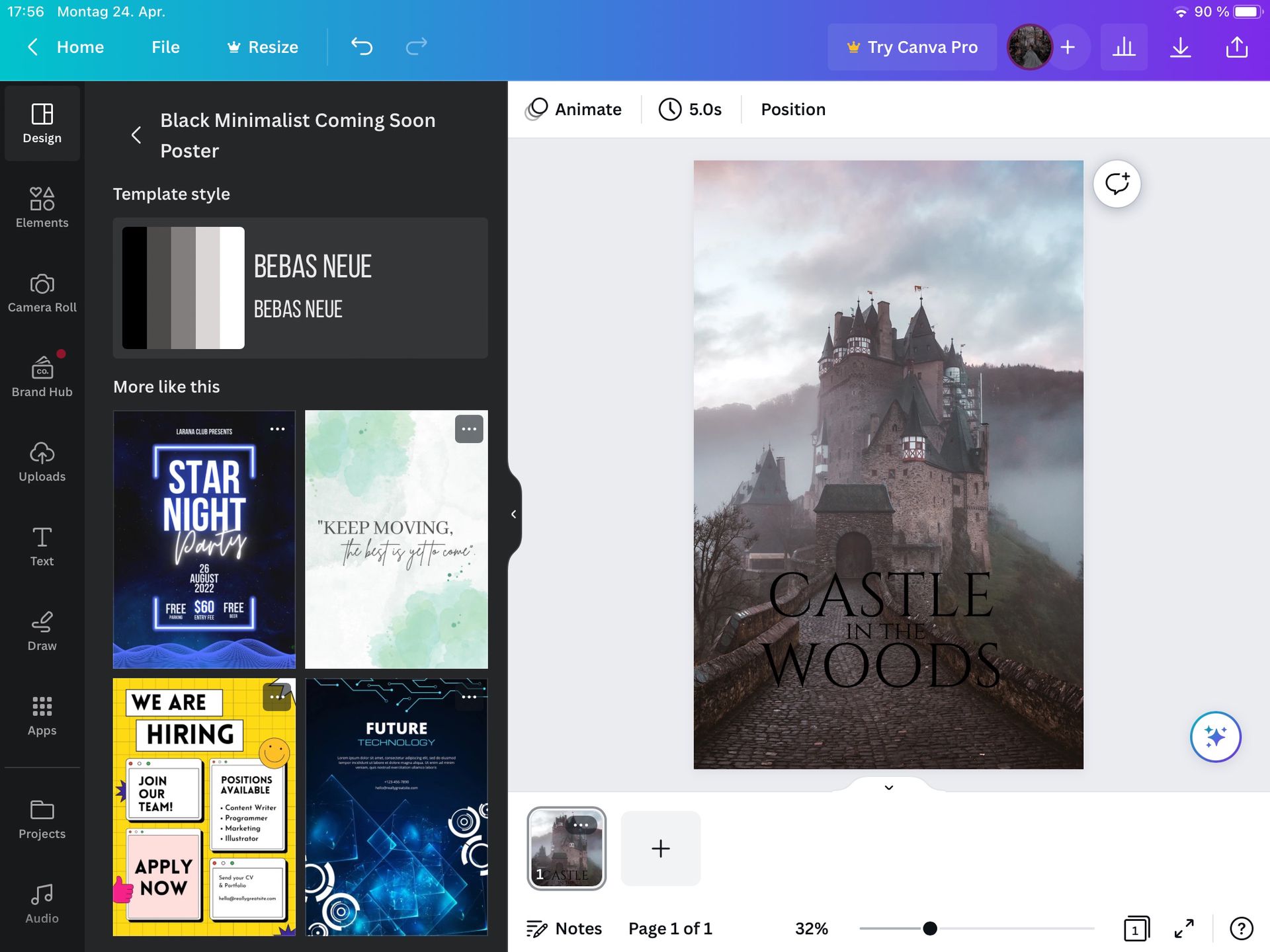Image resolution: width=1270 pixels, height=952 pixels.
Task: Click the 32% zoom level
Action: (811, 928)
